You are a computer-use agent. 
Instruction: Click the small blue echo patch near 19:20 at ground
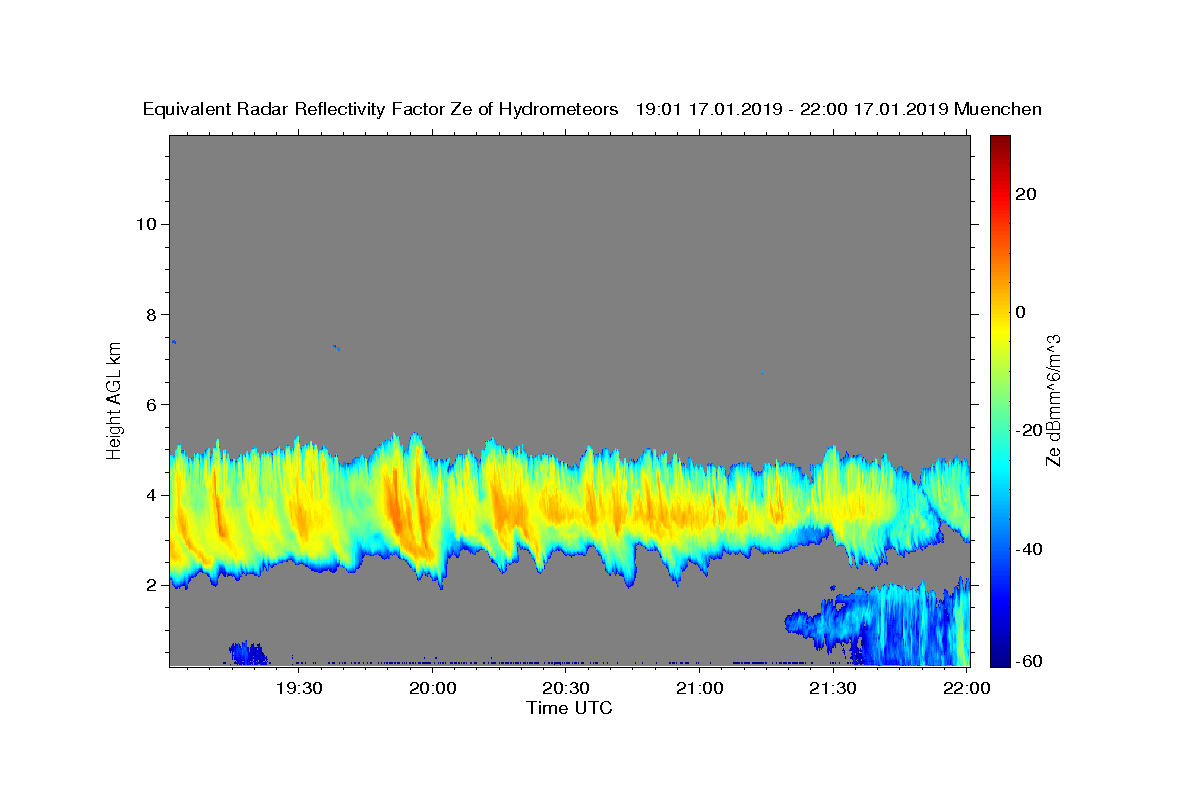tap(248, 654)
